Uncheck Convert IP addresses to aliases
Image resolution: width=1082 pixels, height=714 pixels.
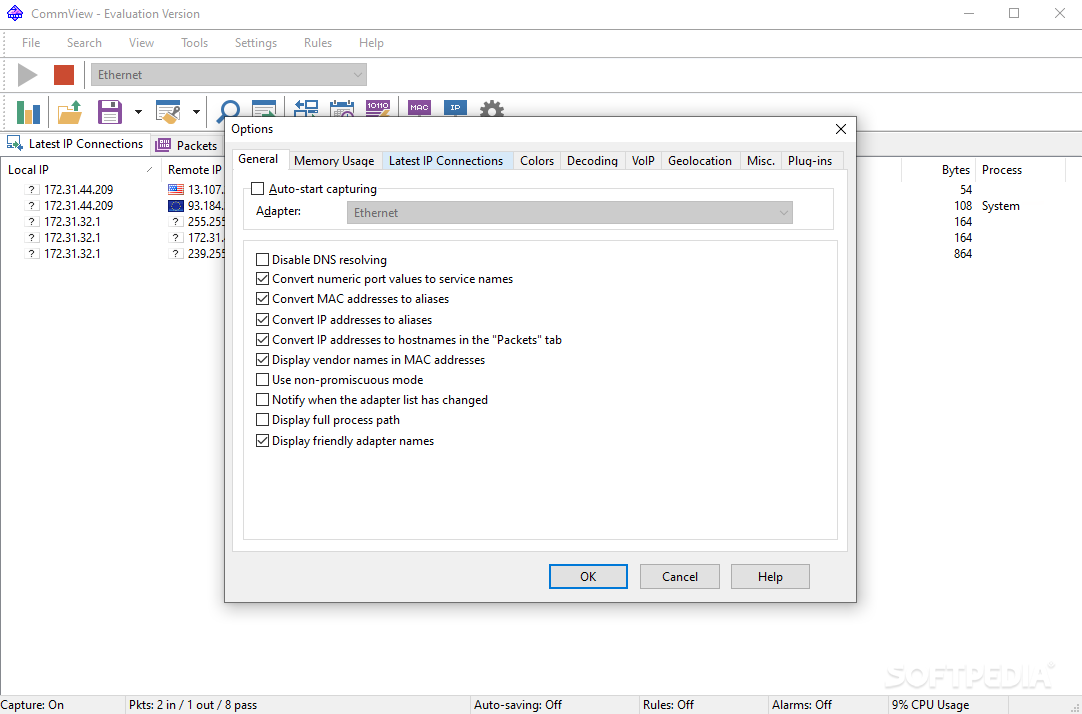(x=262, y=319)
